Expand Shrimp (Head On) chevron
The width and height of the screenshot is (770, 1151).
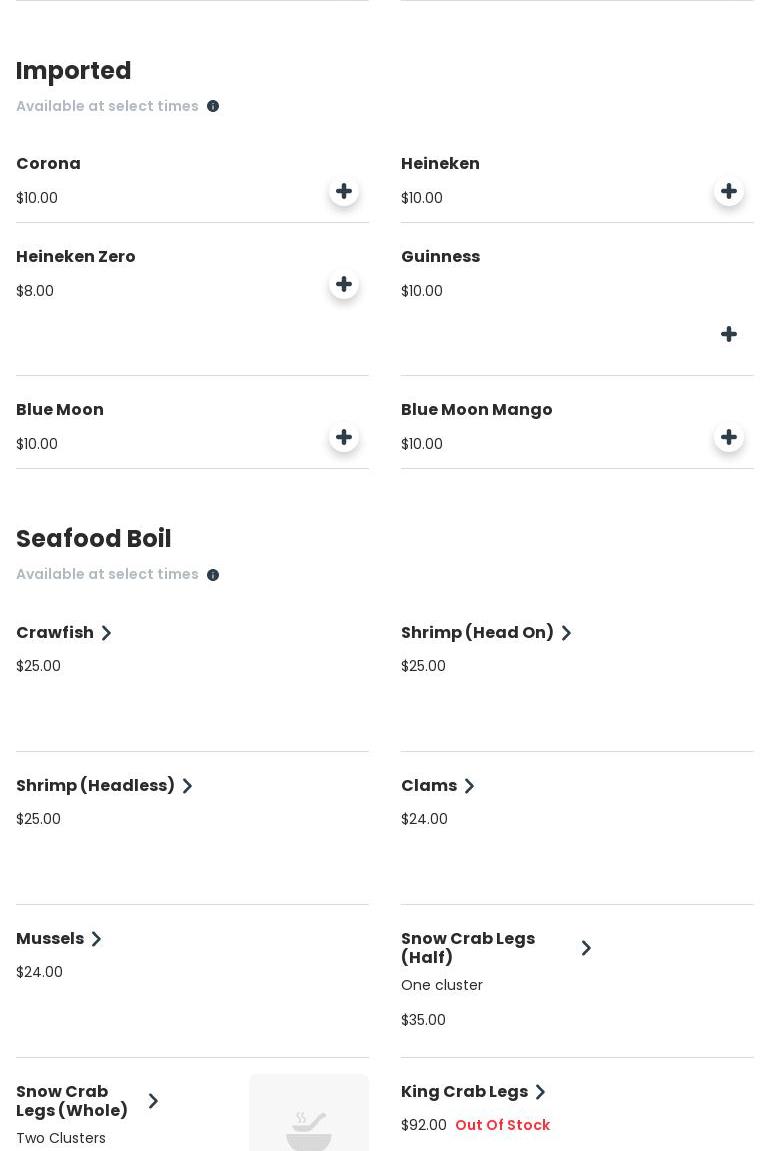tap(566, 633)
